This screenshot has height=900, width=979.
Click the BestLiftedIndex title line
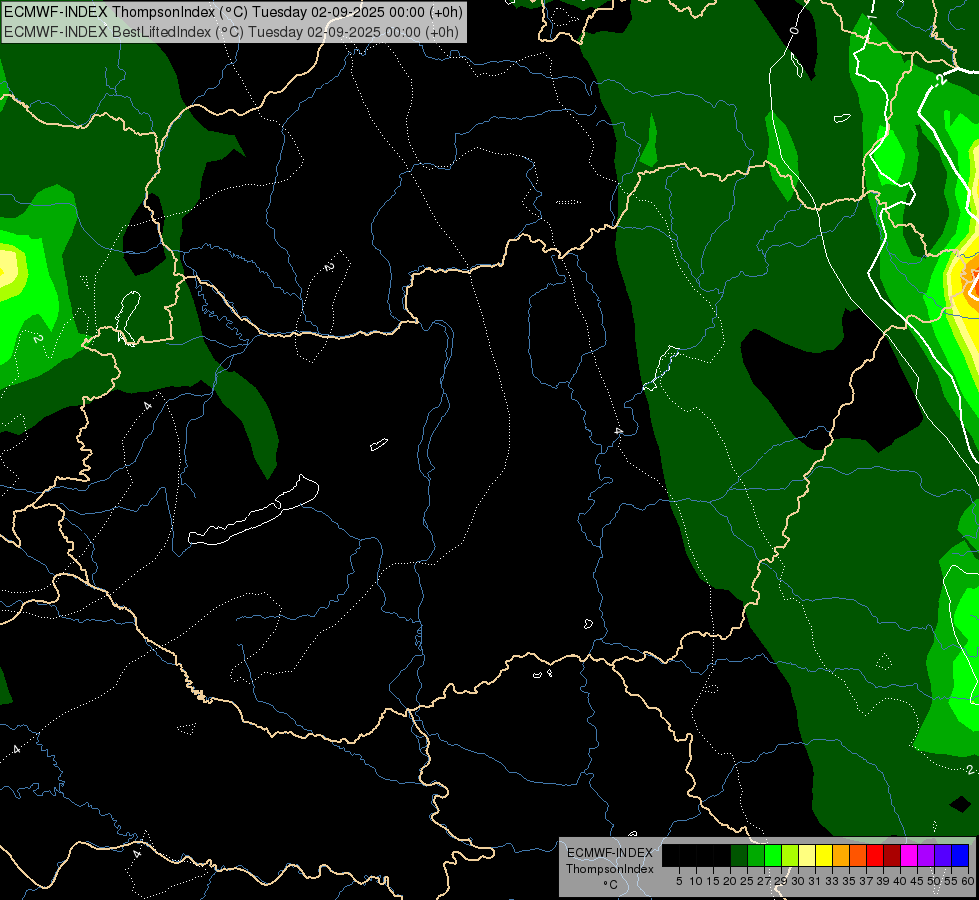tap(232, 32)
